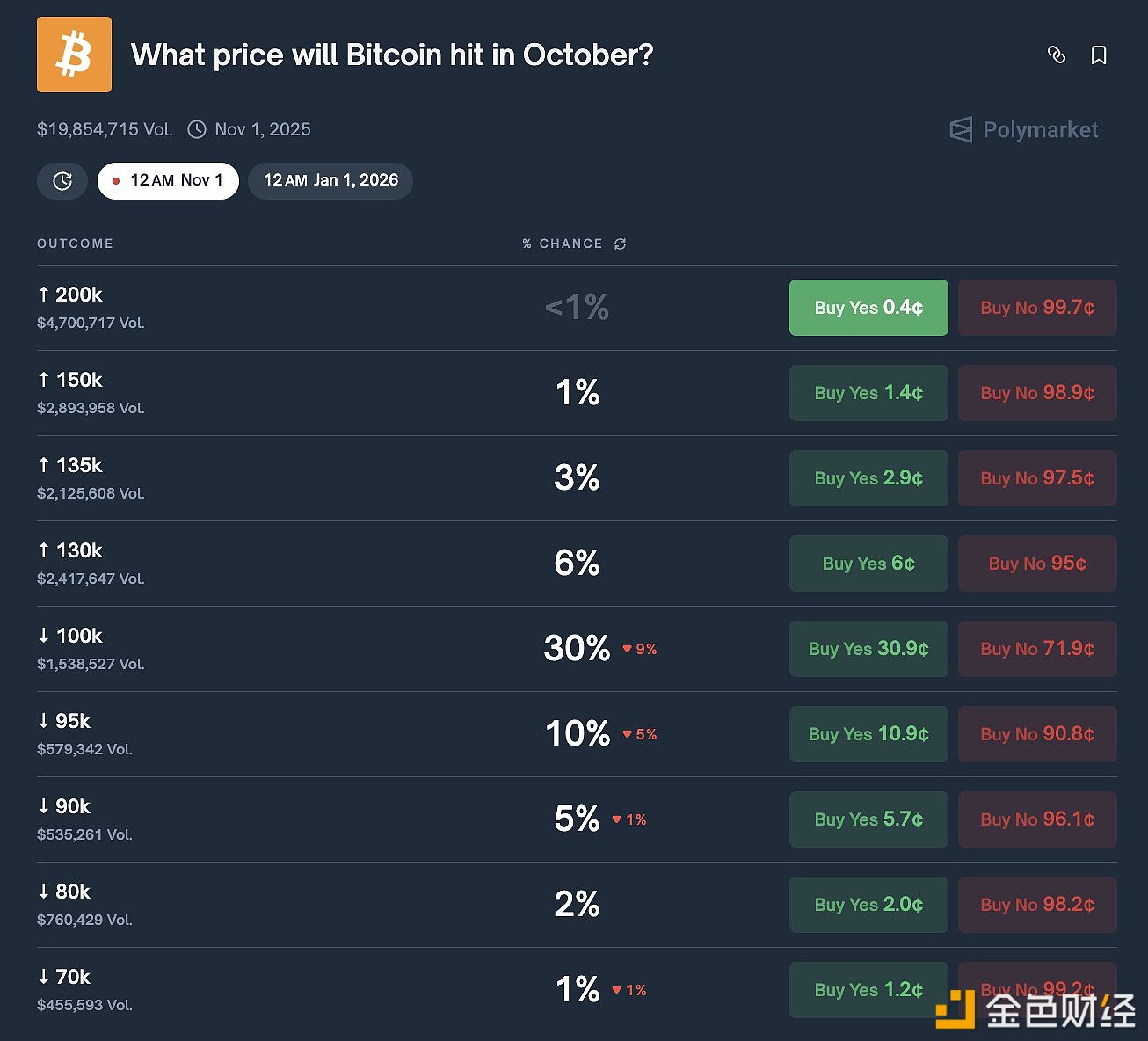1148x1041 pixels.
Task: Click the orange Bitcoin logo
Action: tap(74, 55)
